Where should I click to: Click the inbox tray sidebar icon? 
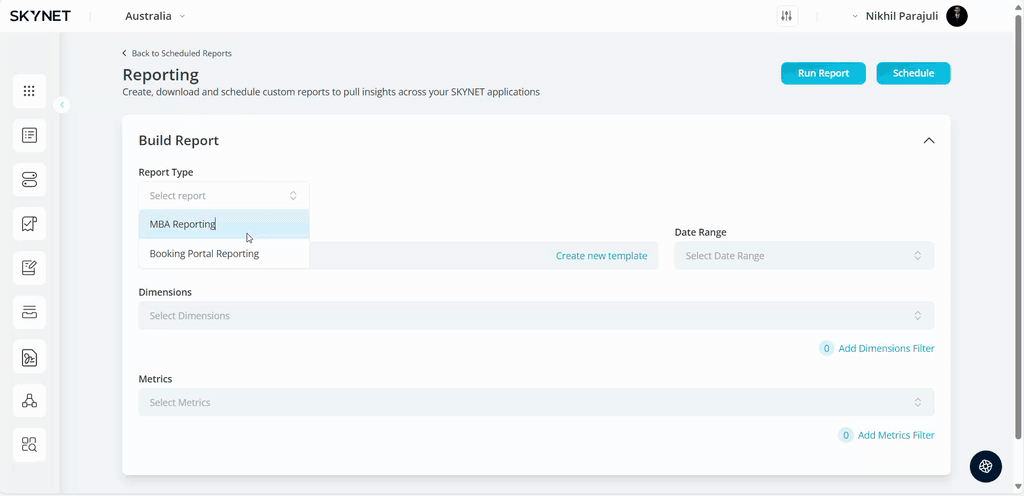pyautogui.click(x=29, y=313)
